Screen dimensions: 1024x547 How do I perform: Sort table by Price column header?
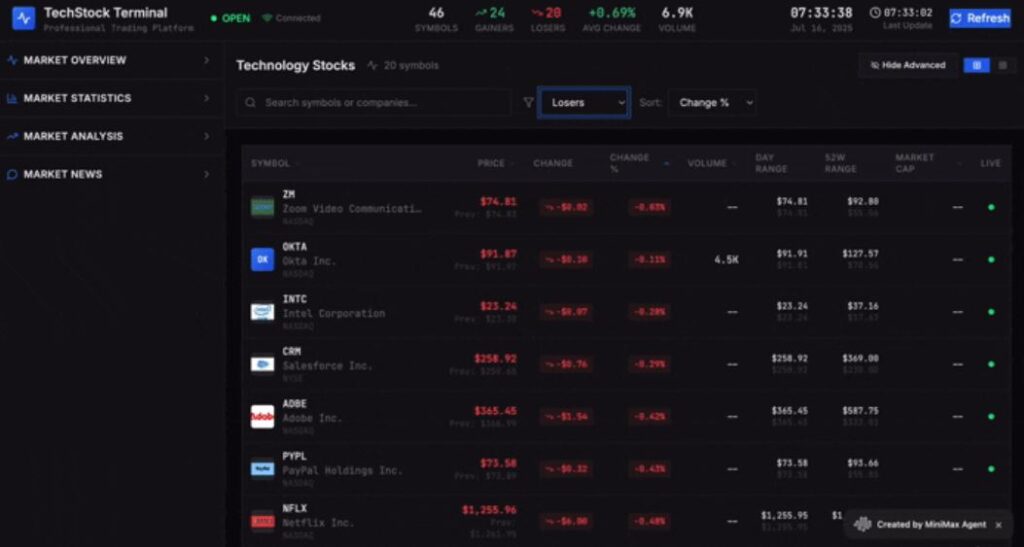point(494,163)
